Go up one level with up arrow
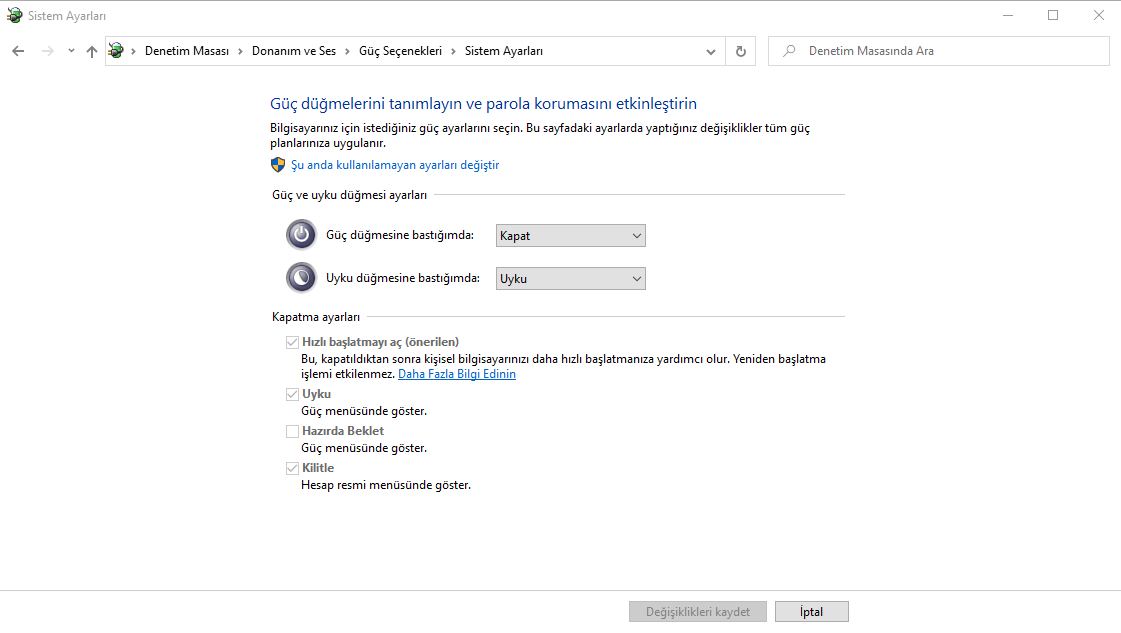The width and height of the screenshot is (1121, 633). pyautogui.click(x=92, y=51)
